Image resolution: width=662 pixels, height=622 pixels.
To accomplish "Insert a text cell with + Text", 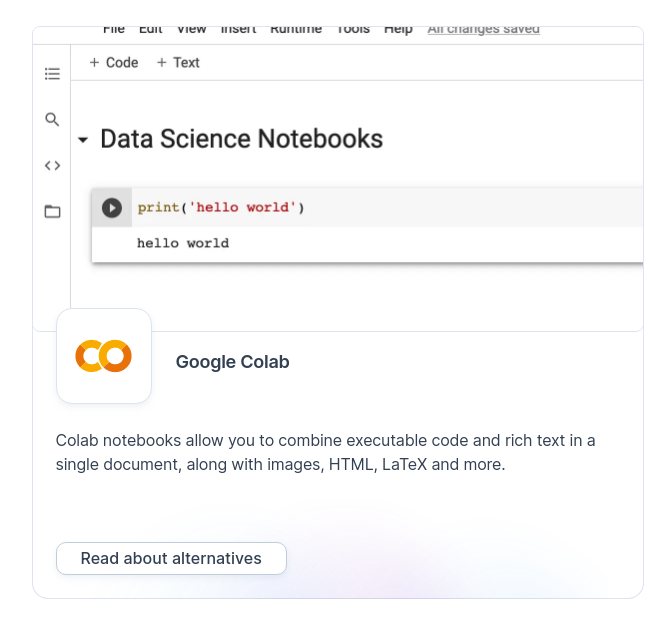I will click(x=178, y=62).
